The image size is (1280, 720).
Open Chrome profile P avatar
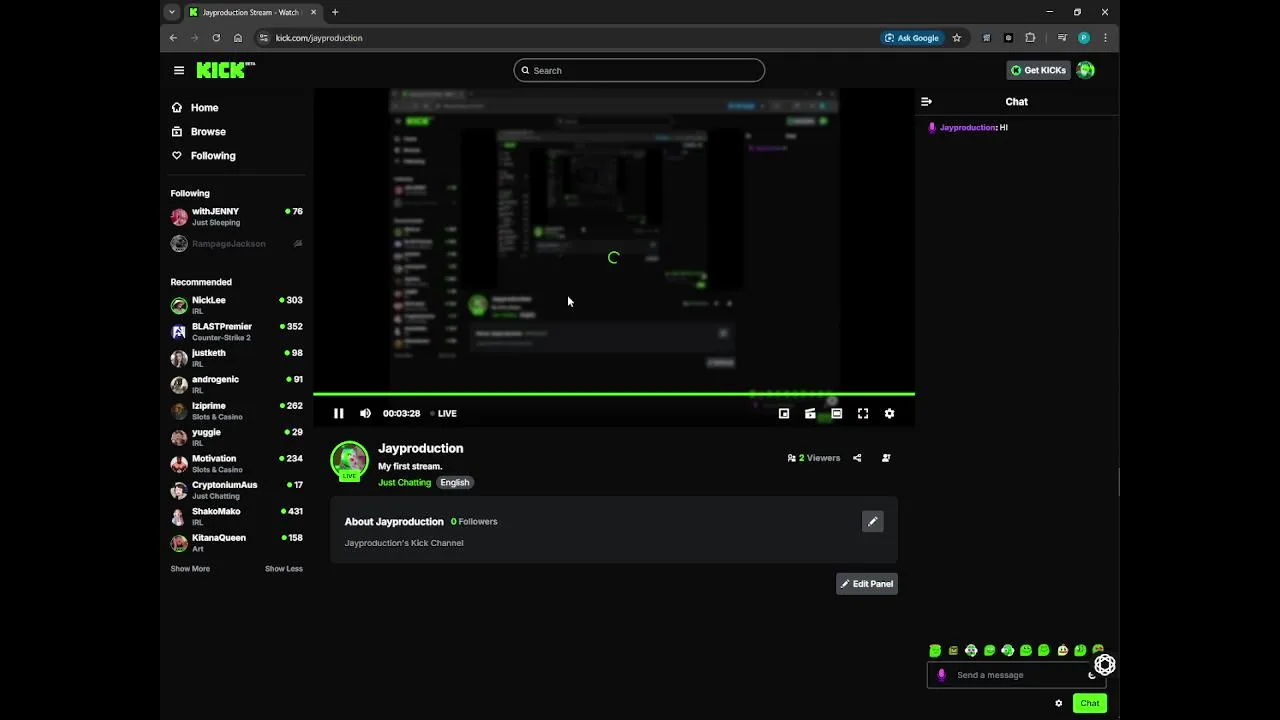(x=1084, y=38)
